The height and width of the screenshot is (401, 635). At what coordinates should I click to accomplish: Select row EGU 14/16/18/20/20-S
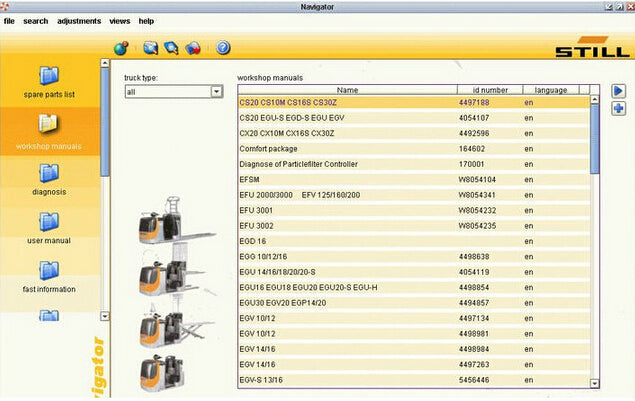414,272
